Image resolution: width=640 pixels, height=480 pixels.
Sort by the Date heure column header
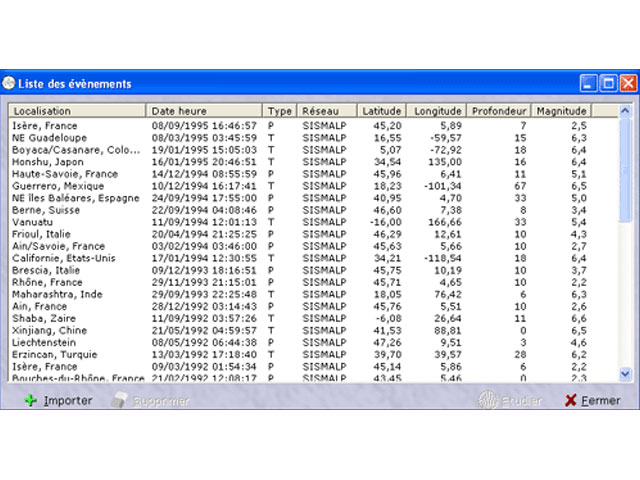[205, 111]
